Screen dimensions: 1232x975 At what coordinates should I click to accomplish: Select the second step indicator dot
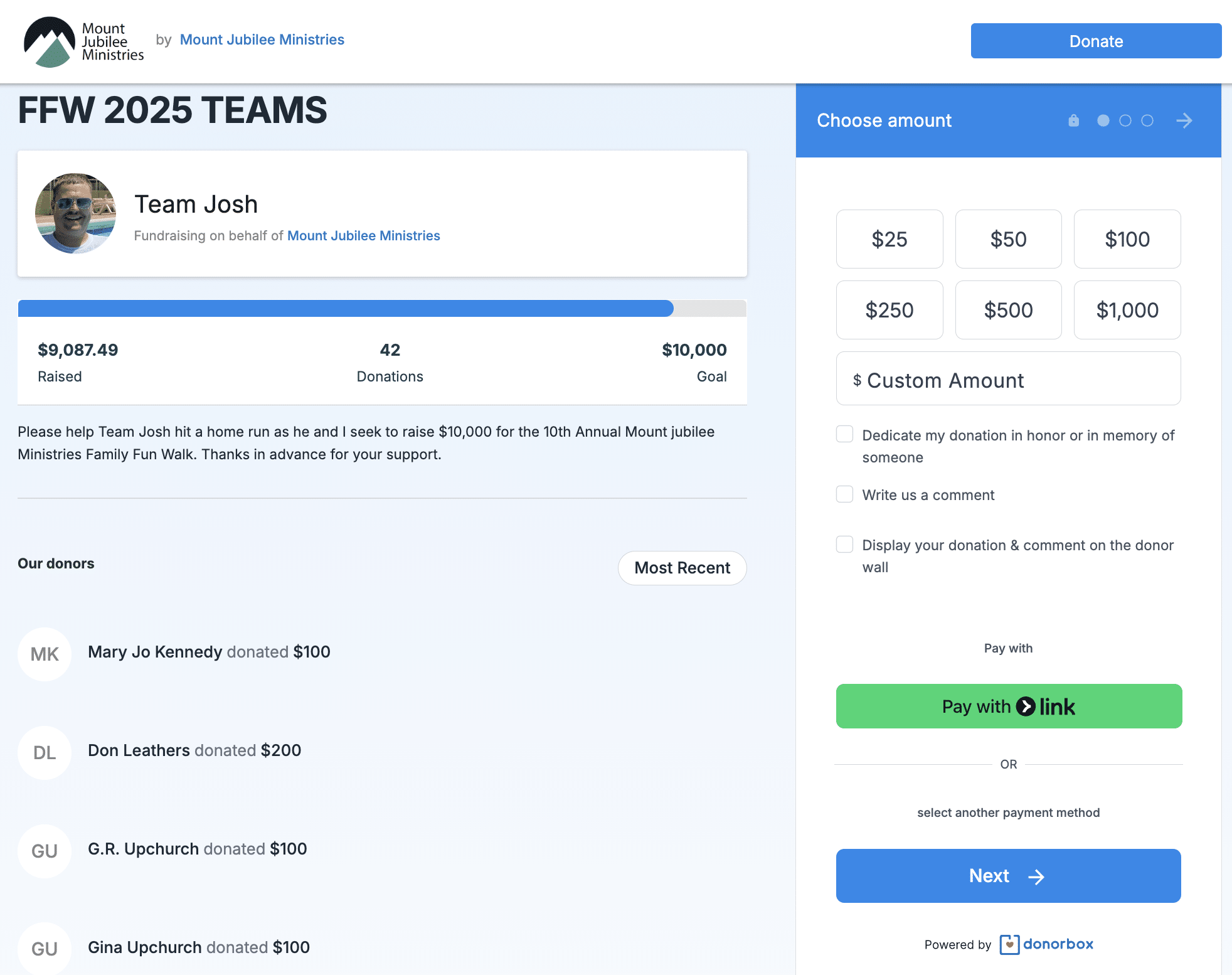pos(1125,120)
